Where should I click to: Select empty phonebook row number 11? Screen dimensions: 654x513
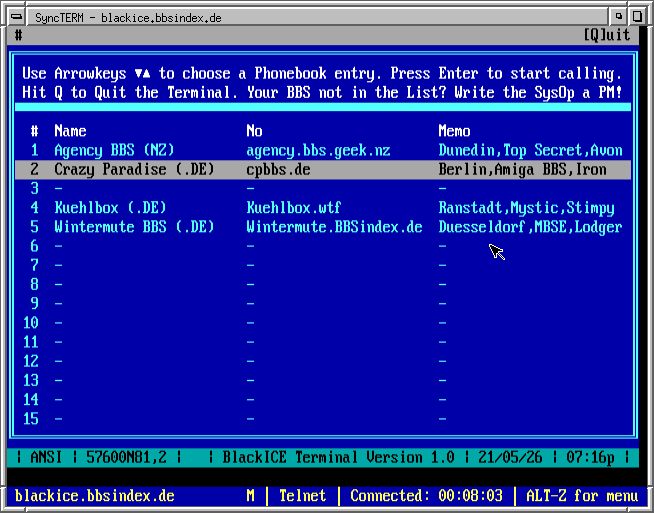point(323,342)
